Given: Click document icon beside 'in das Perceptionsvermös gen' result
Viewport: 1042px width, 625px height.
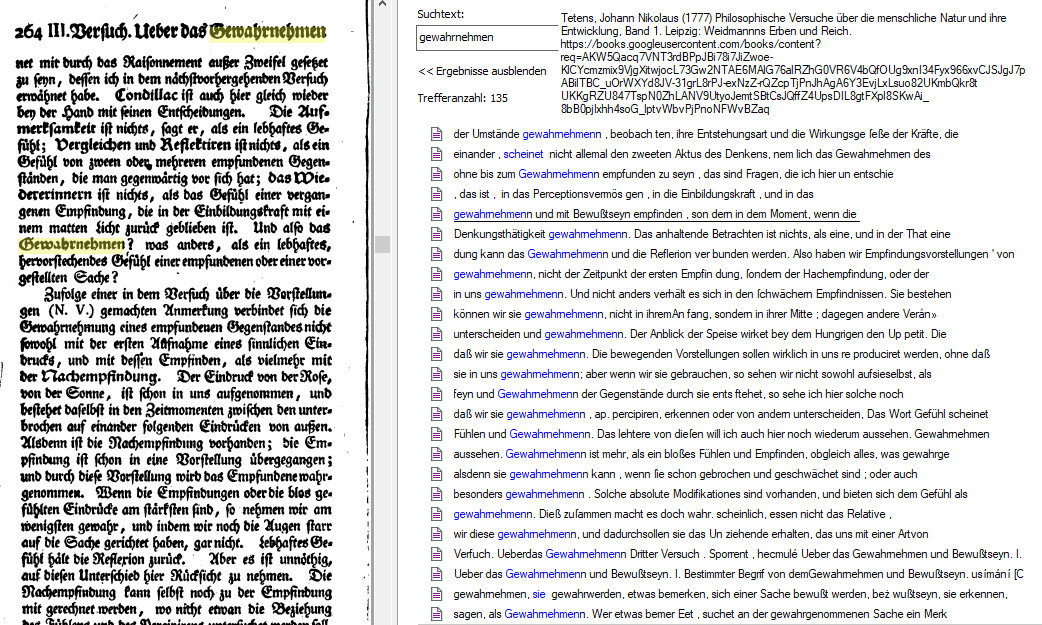Looking at the screenshot, I should pos(436,194).
